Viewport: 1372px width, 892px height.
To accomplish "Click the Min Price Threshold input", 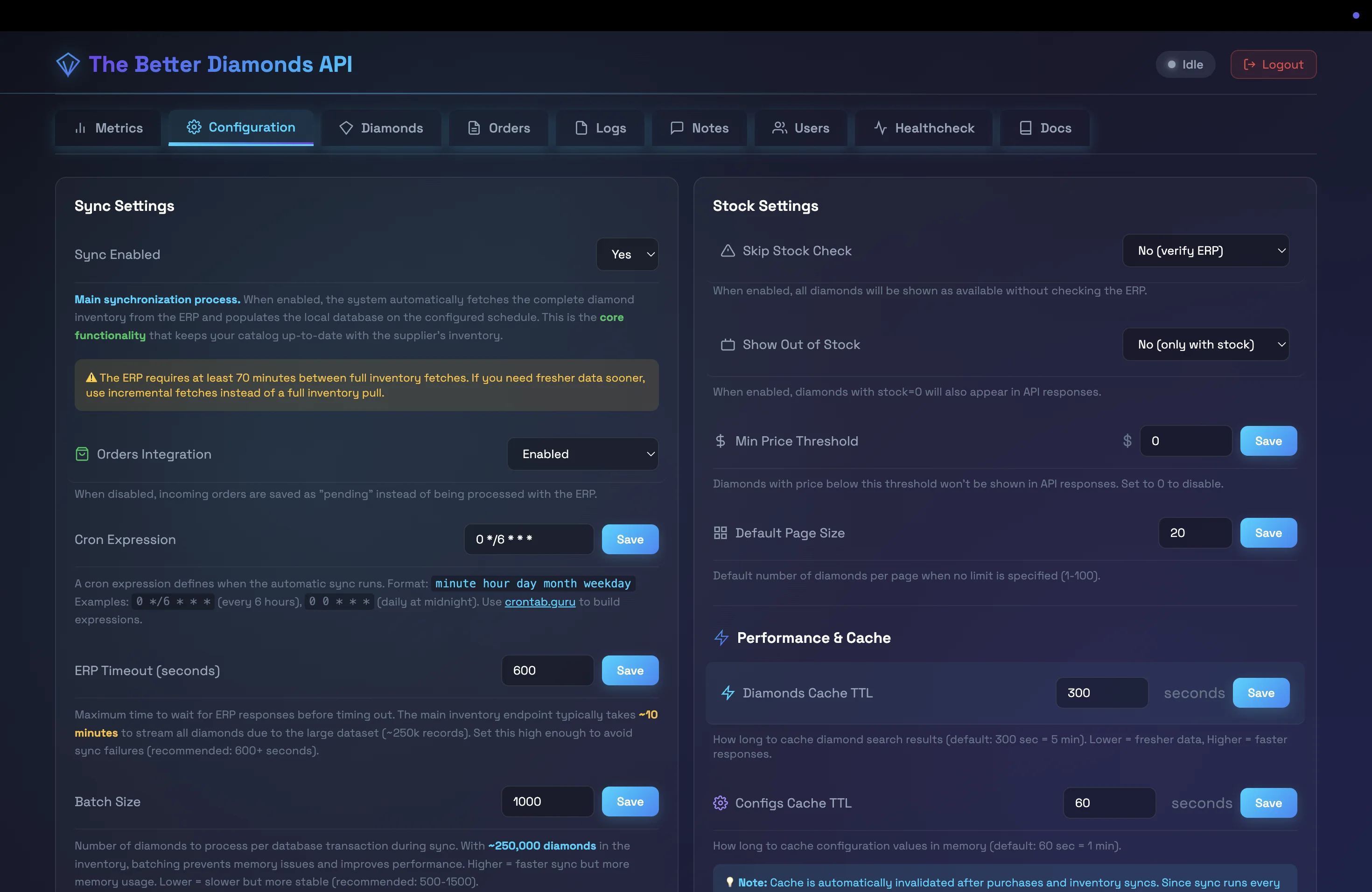I will [1186, 441].
